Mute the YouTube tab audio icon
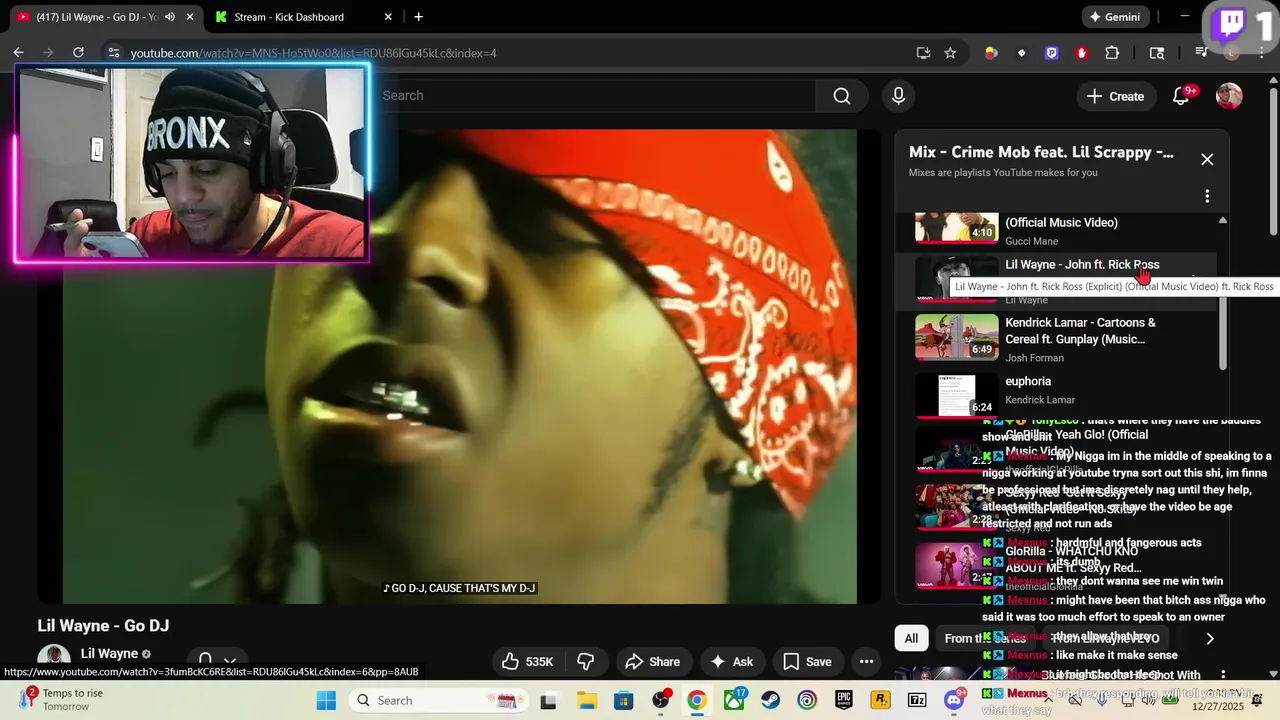 [169, 17]
